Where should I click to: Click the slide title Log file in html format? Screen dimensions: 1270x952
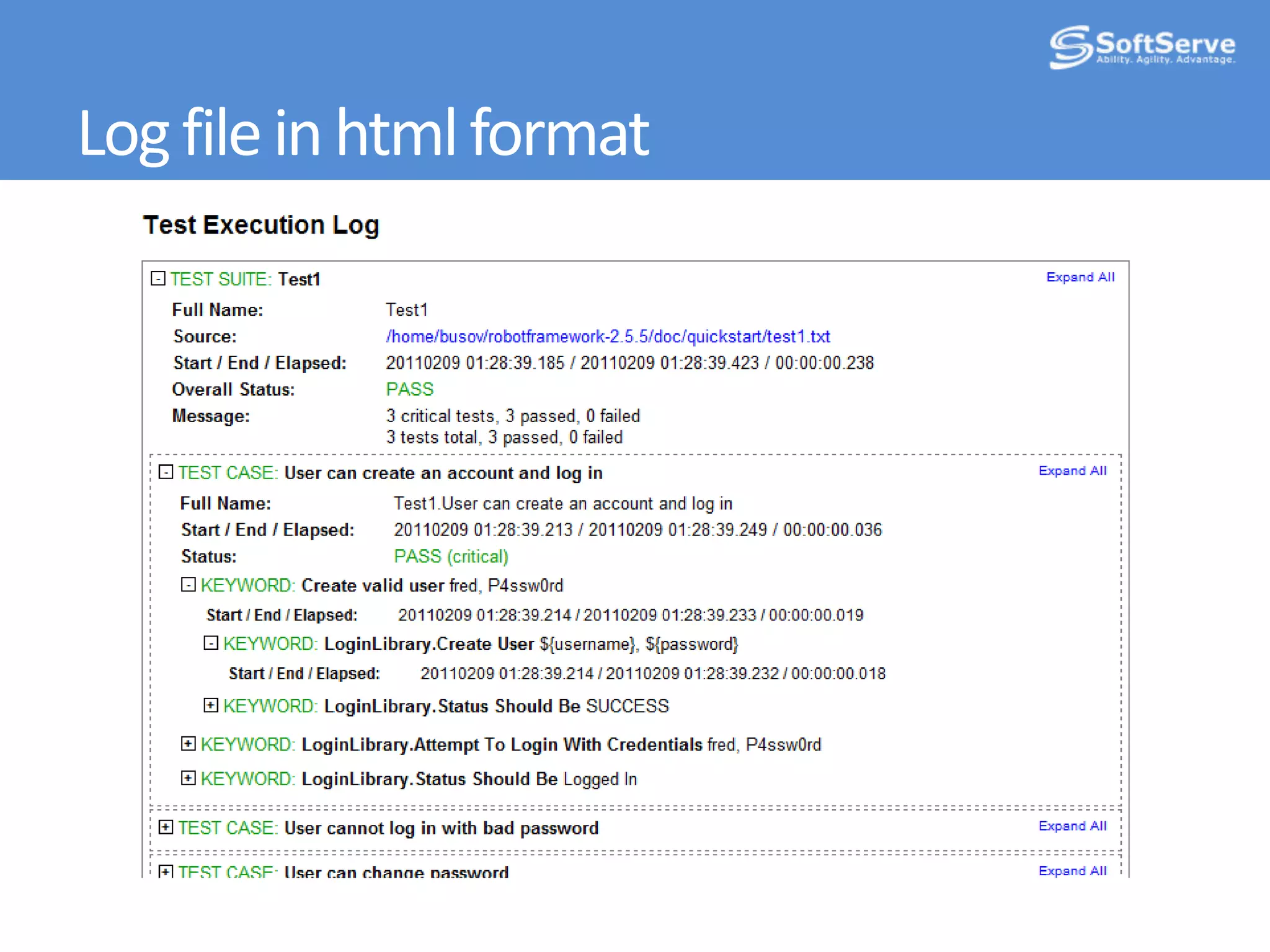[x=363, y=134]
